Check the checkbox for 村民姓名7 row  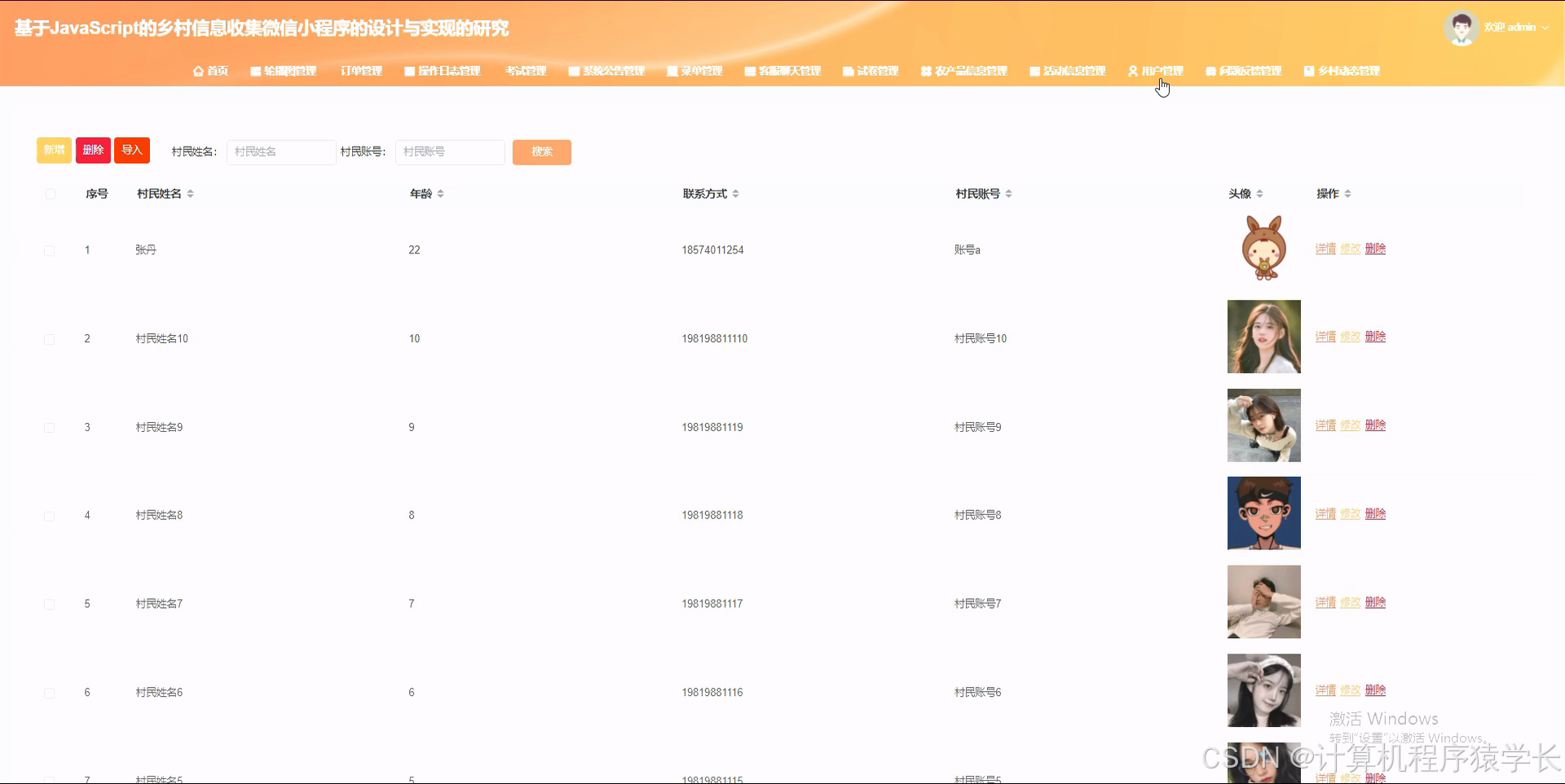(50, 604)
